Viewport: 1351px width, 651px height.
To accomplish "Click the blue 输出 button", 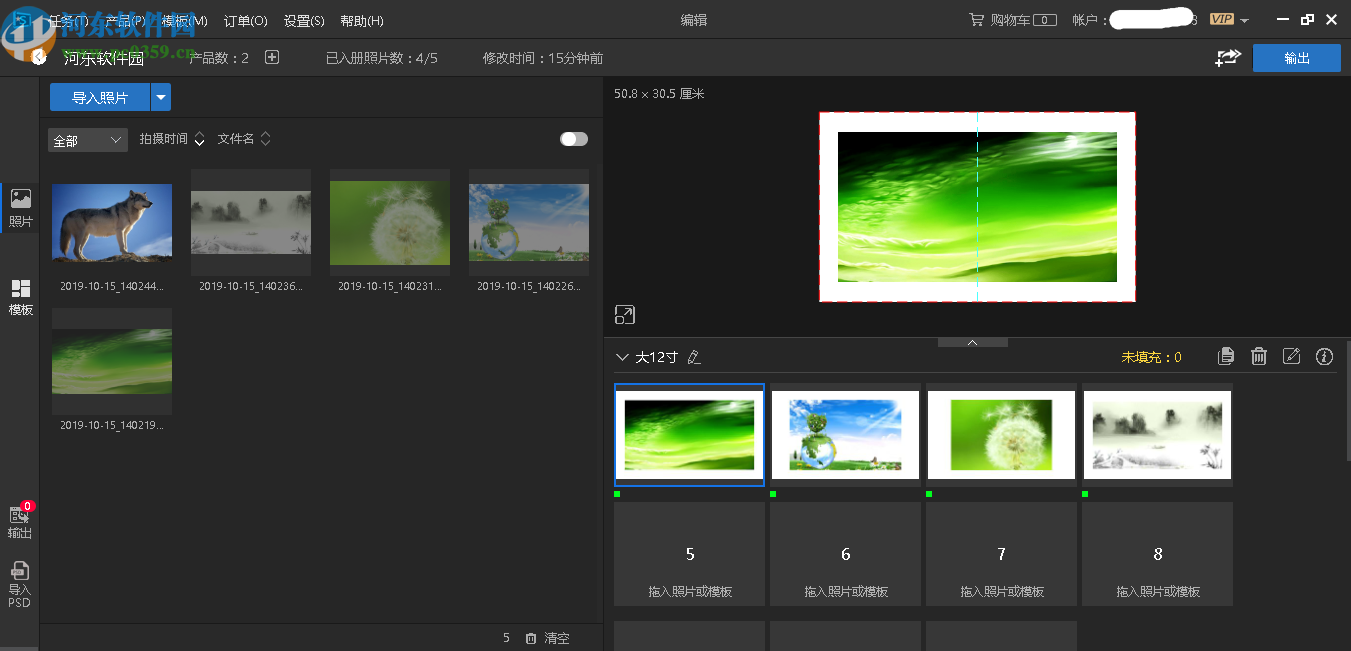I will coord(1297,57).
